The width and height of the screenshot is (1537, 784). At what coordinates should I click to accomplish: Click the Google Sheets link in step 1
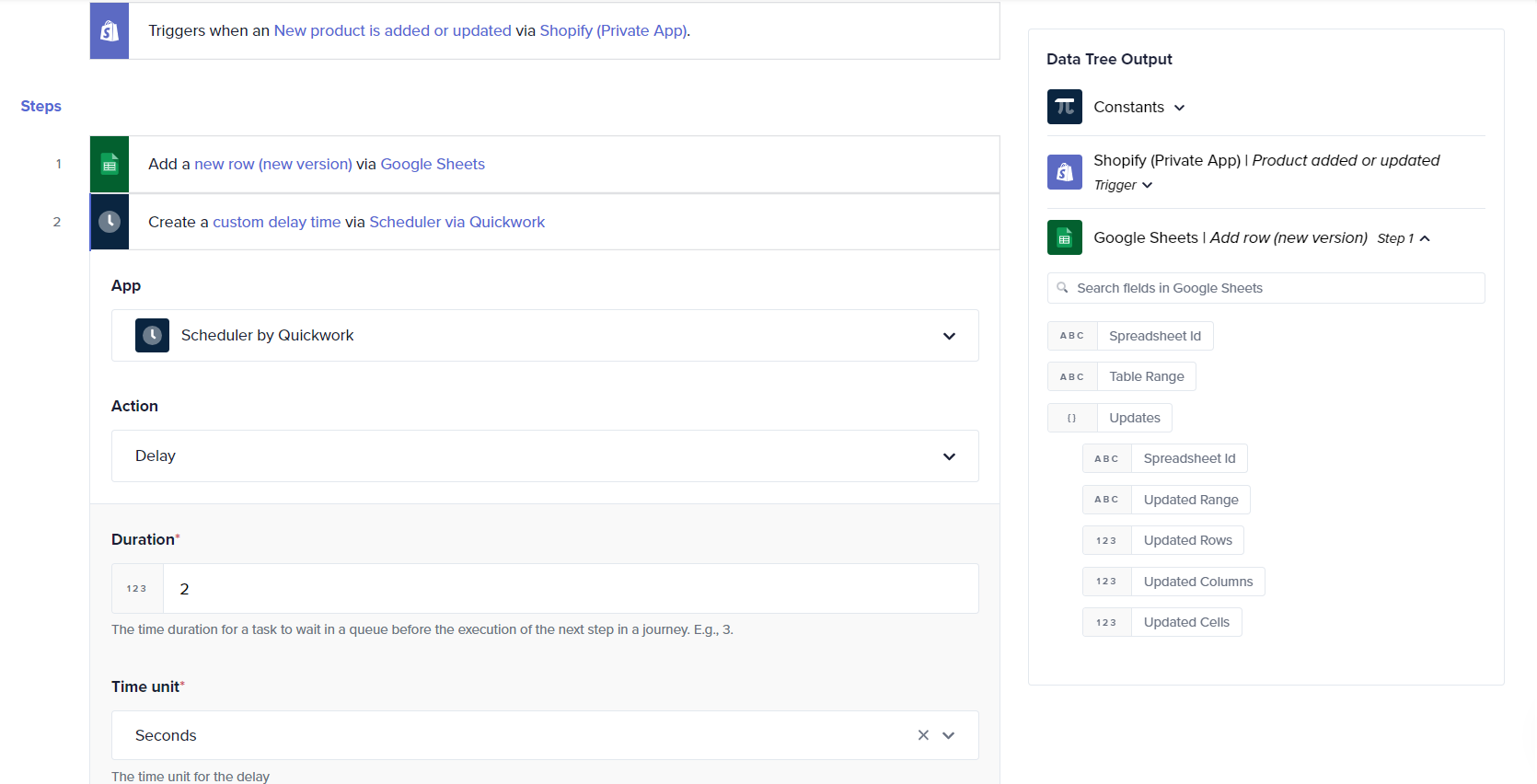433,165
